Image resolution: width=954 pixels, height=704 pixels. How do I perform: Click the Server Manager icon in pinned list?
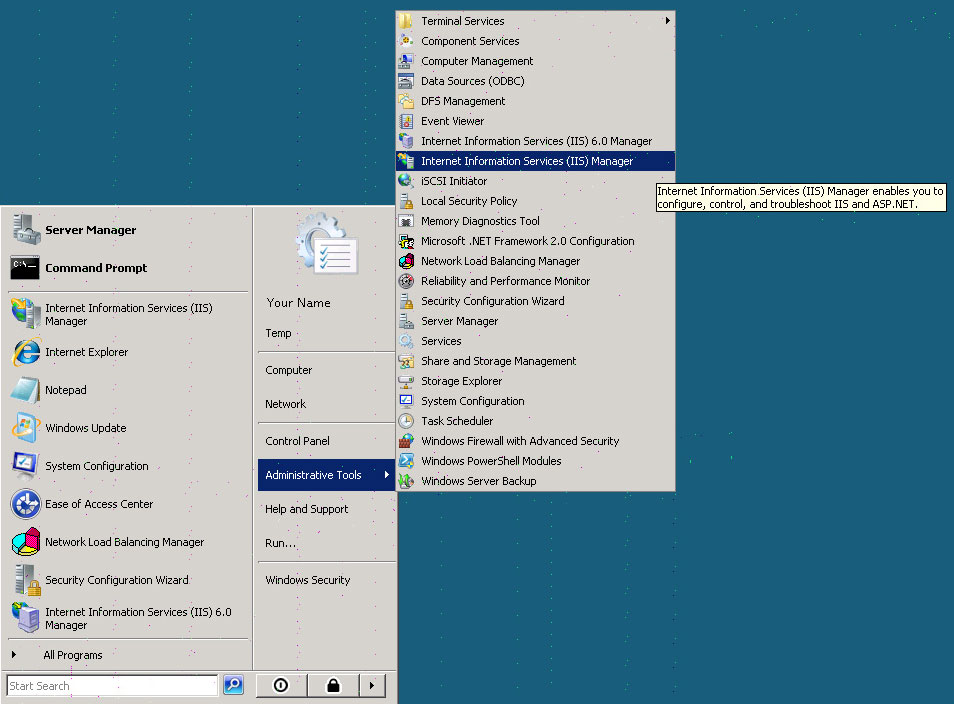pyautogui.click(x=25, y=229)
